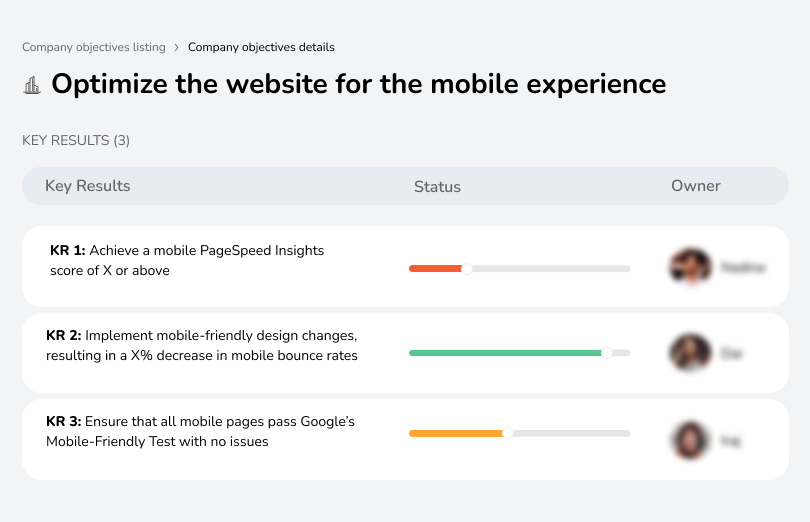Click KR 3 owner avatar photo
This screenshot has width=810, height=522.
tap(691, 440)
